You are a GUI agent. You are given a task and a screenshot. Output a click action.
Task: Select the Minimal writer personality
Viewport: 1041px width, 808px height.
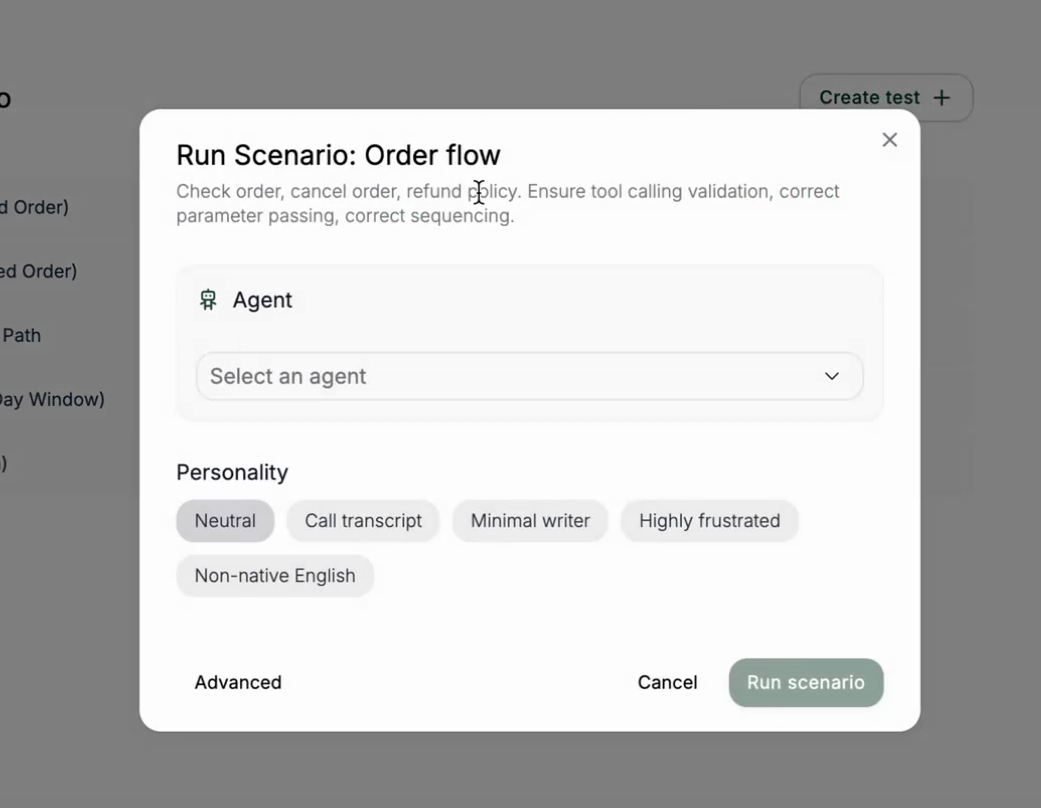[530, 520]
